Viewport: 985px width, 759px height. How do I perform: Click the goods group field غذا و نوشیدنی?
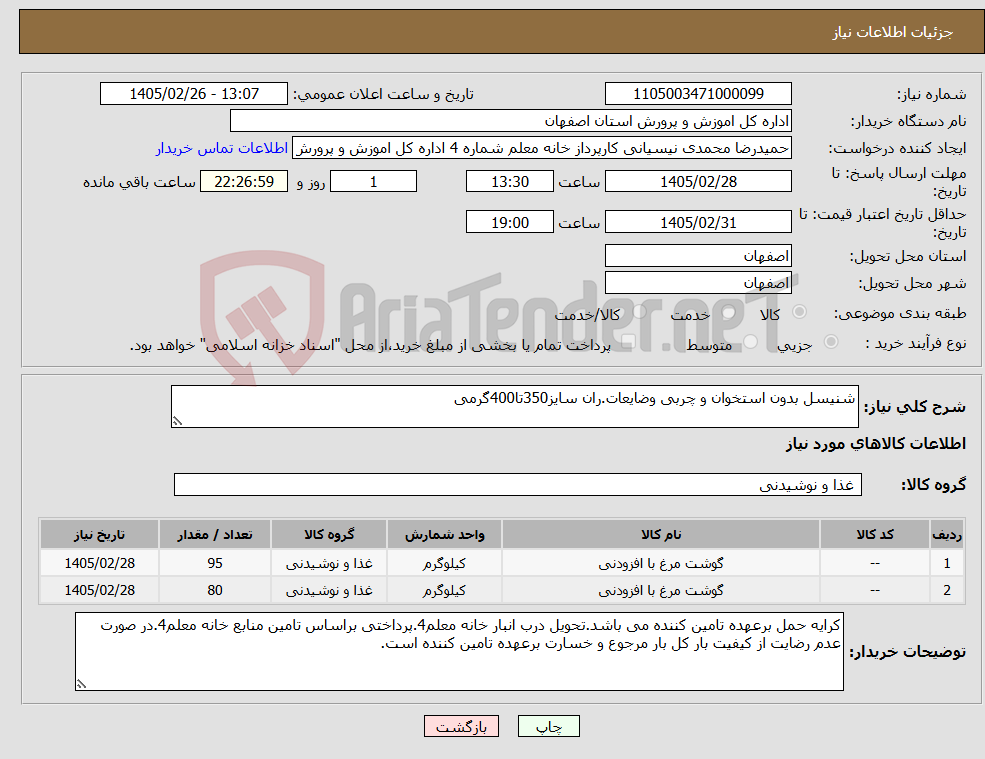tap(518, 484)
